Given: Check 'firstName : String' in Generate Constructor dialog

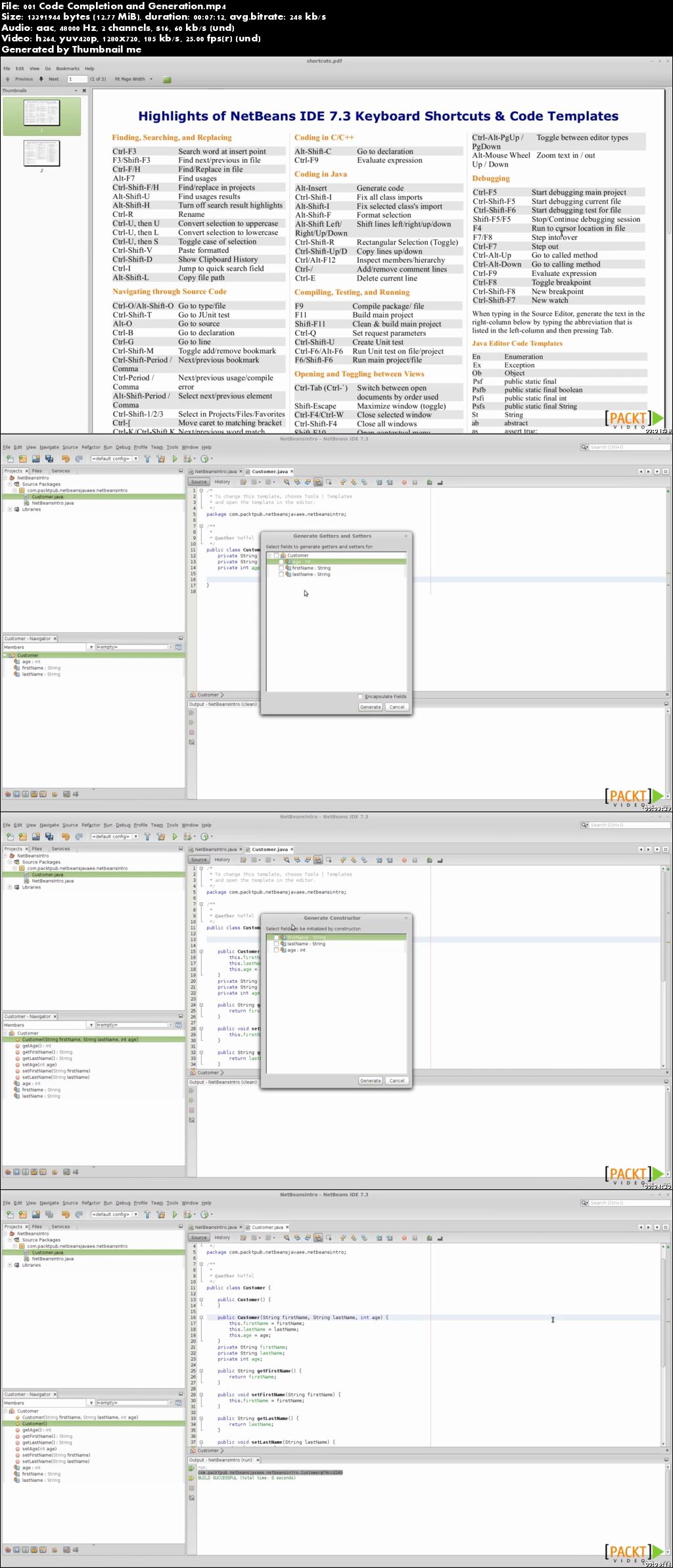Looking at the screenshot, I should [x=276, y=937].
